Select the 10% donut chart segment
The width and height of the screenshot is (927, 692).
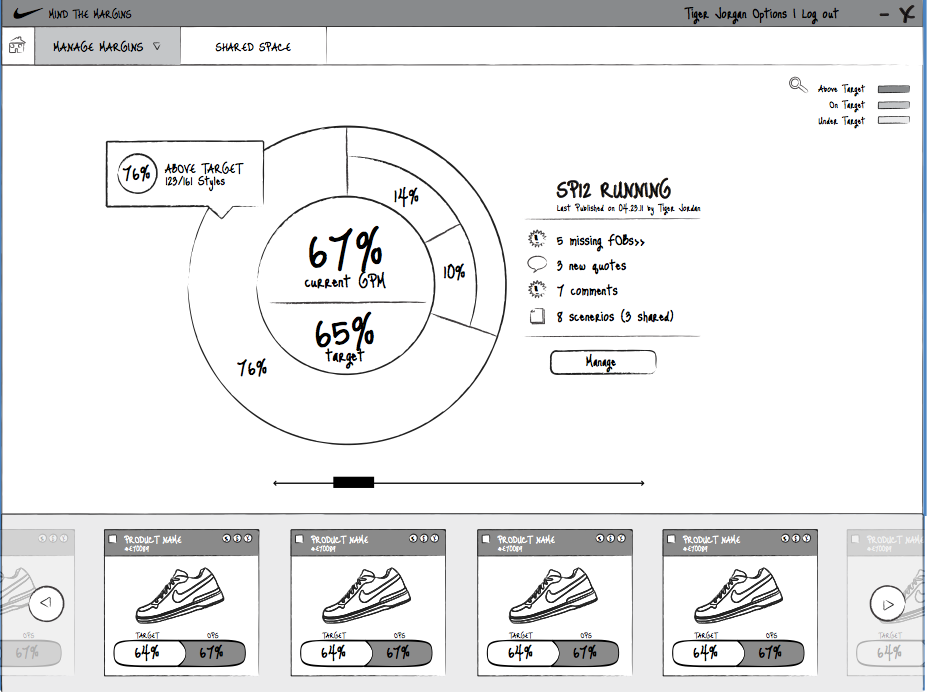pyautogui.click(x=454, y=272)
